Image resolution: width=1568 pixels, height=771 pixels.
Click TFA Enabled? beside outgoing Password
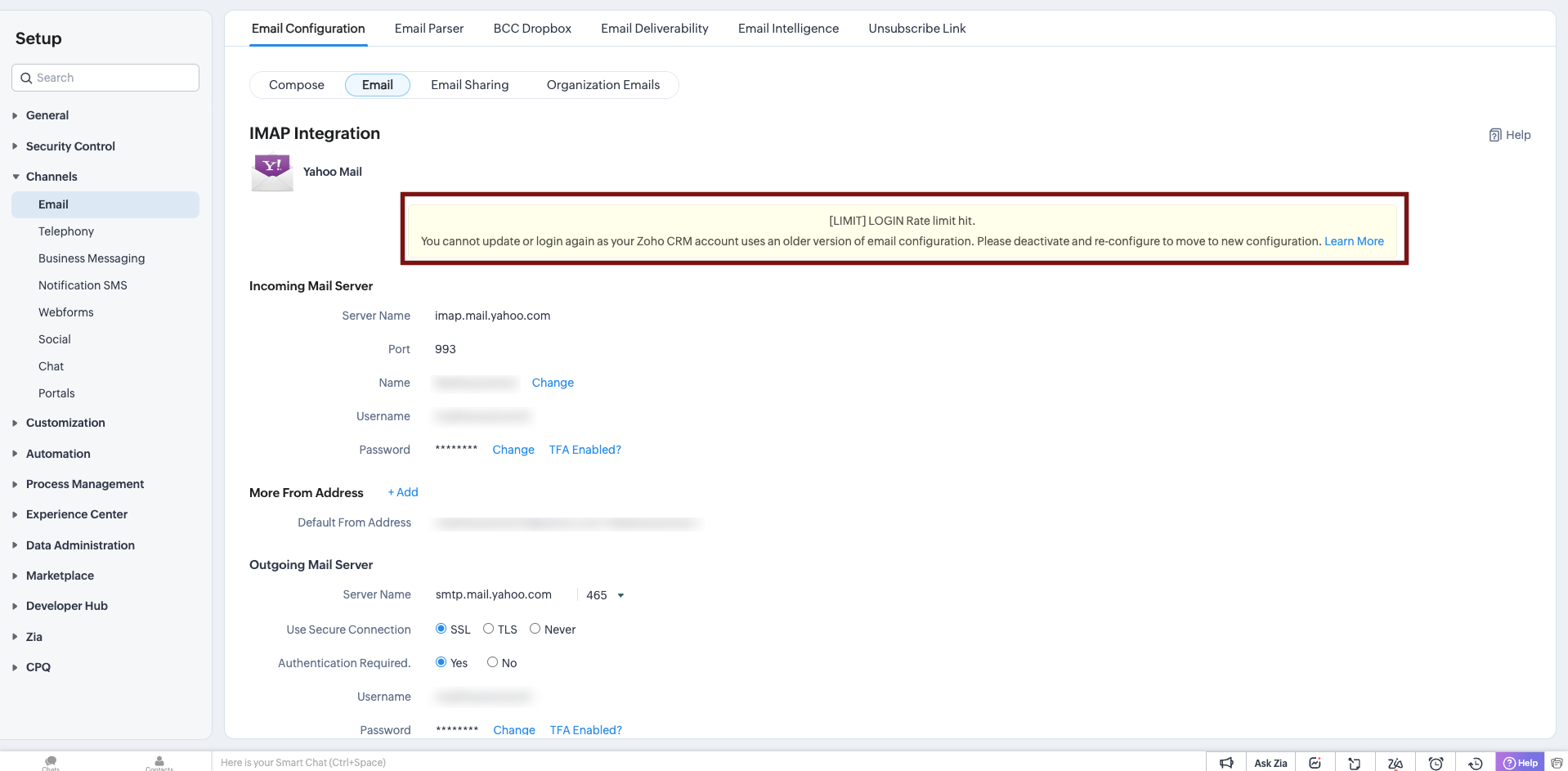coord(586,730)
